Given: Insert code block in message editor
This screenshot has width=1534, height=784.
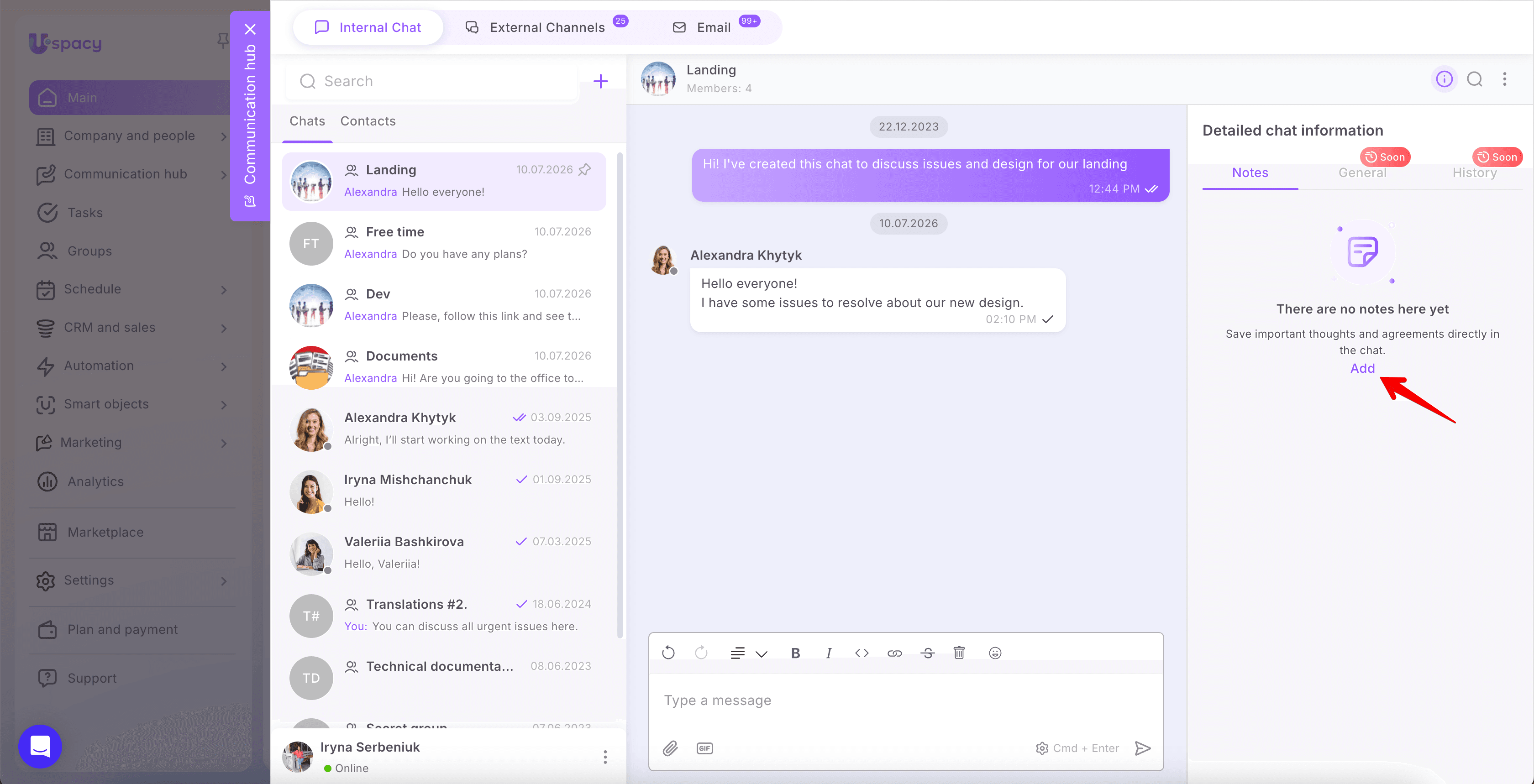Looking at the screenshot, I should pos(862,653).
